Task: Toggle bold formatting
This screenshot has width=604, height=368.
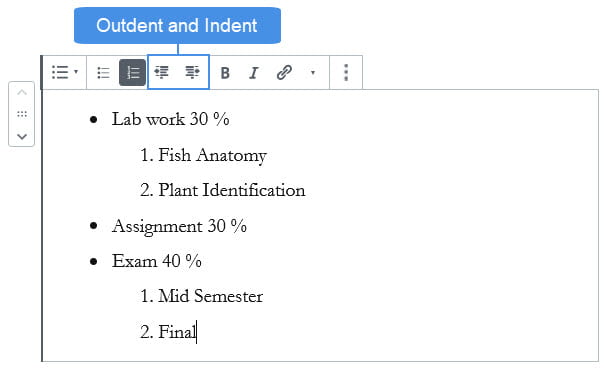Action: 225,72
